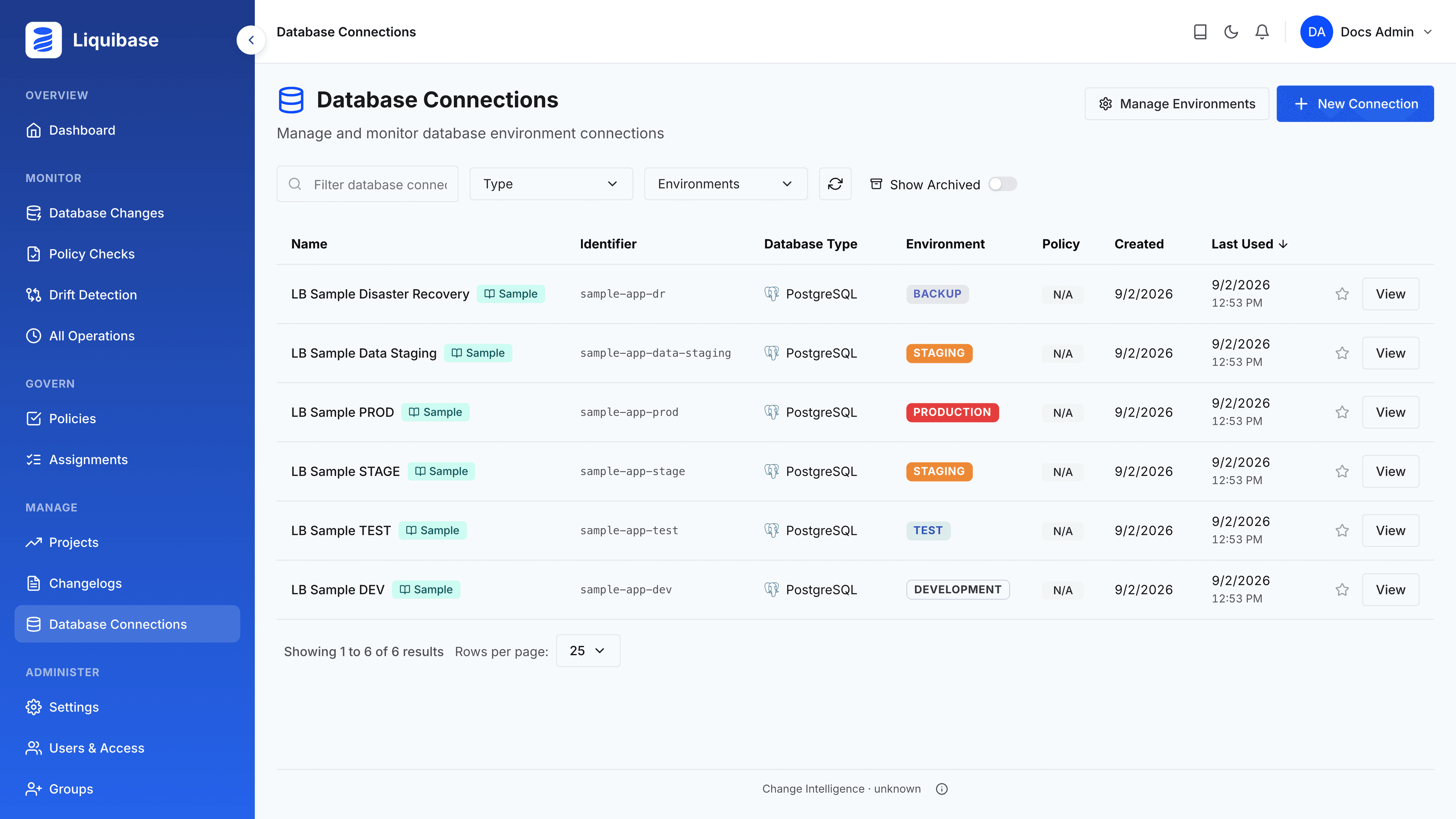Create a New Connection
Viewport: 1456px width, 819px height.
click(x=1355, y=104)
